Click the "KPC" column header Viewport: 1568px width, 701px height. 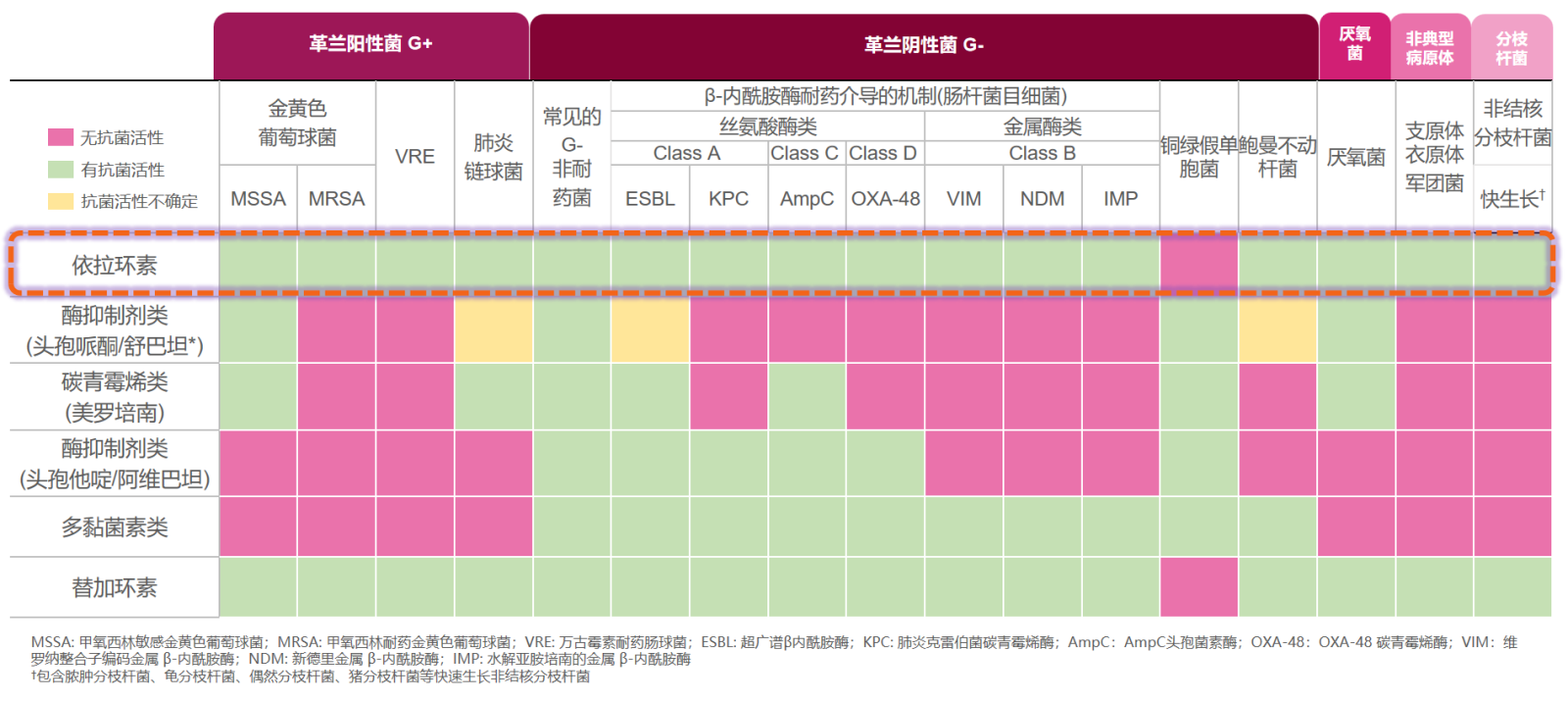point(728,199)
